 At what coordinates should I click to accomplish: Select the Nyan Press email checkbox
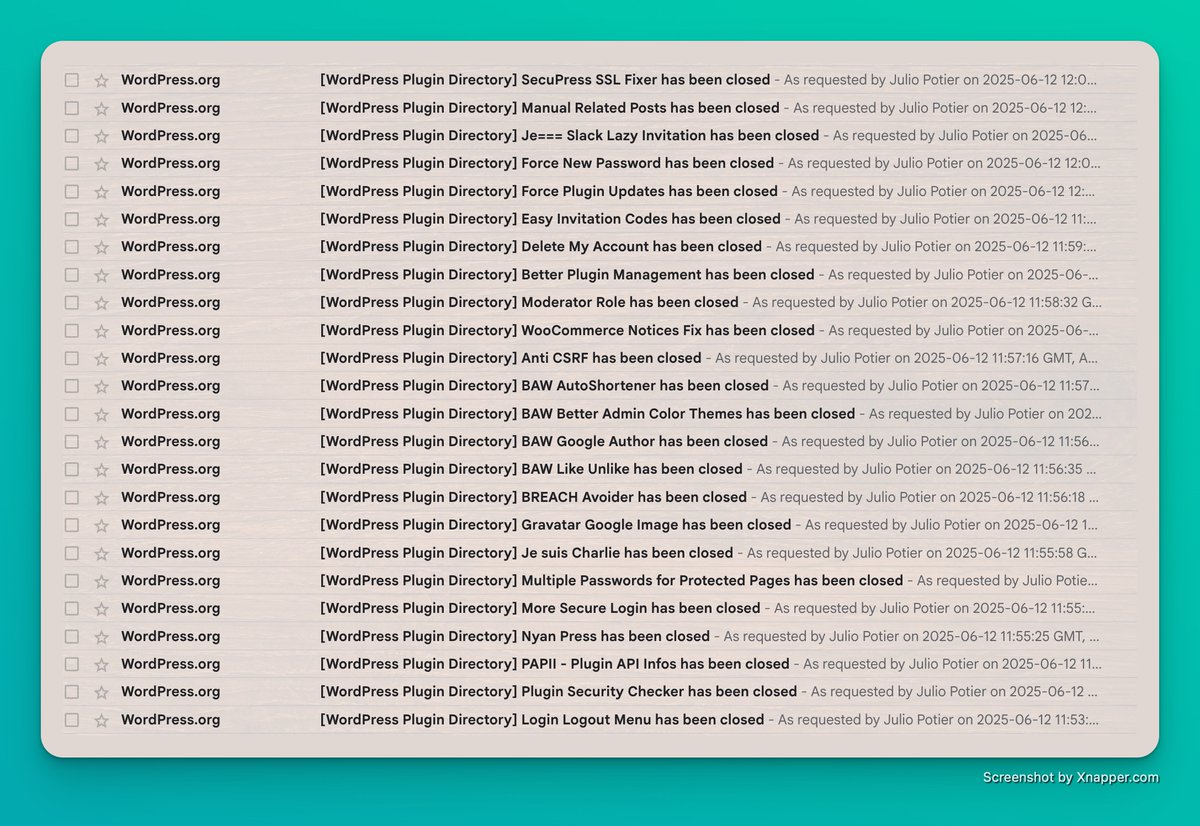point(72,636)
